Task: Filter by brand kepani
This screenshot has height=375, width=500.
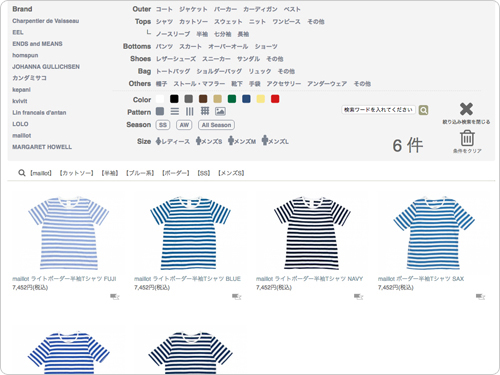Action: pyautogui.click(x=21, y=90)
